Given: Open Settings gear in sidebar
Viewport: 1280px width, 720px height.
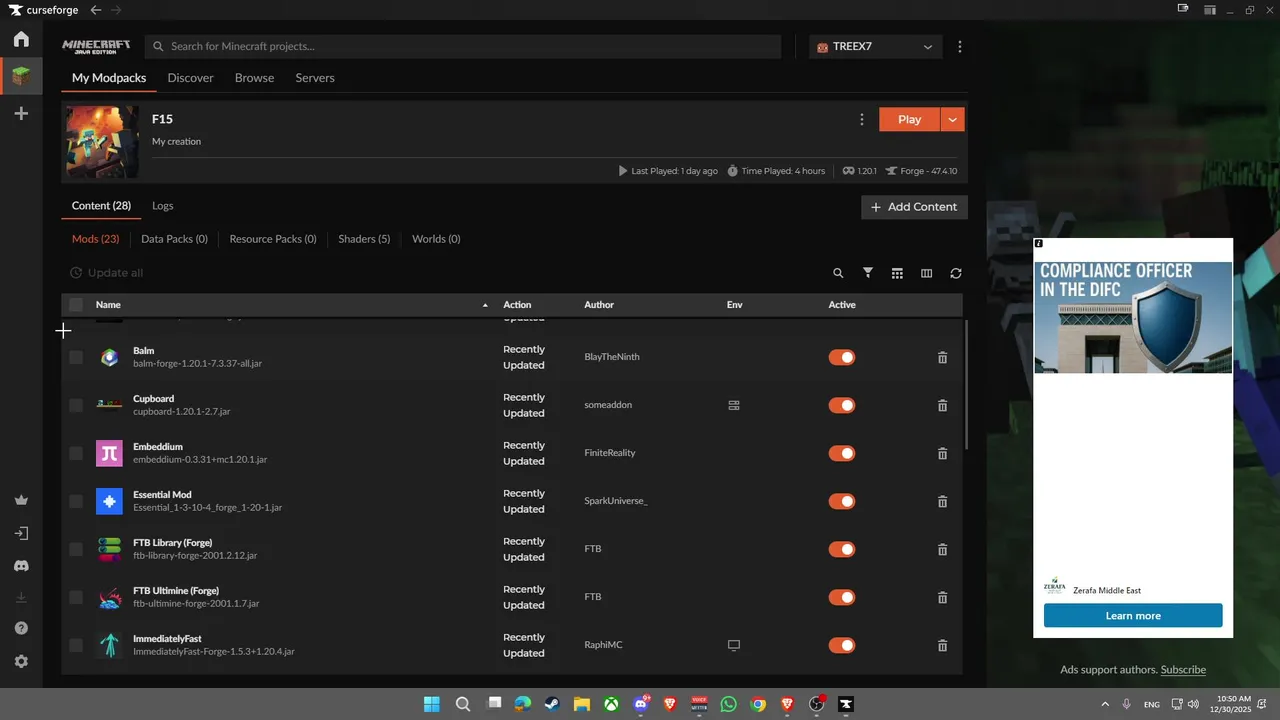Looking at the screenshot, I should 21,662.
